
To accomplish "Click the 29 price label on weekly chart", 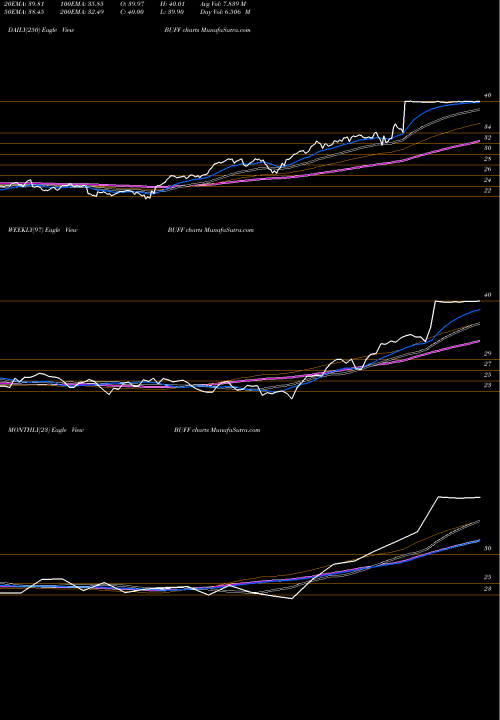I will point(487,354).
